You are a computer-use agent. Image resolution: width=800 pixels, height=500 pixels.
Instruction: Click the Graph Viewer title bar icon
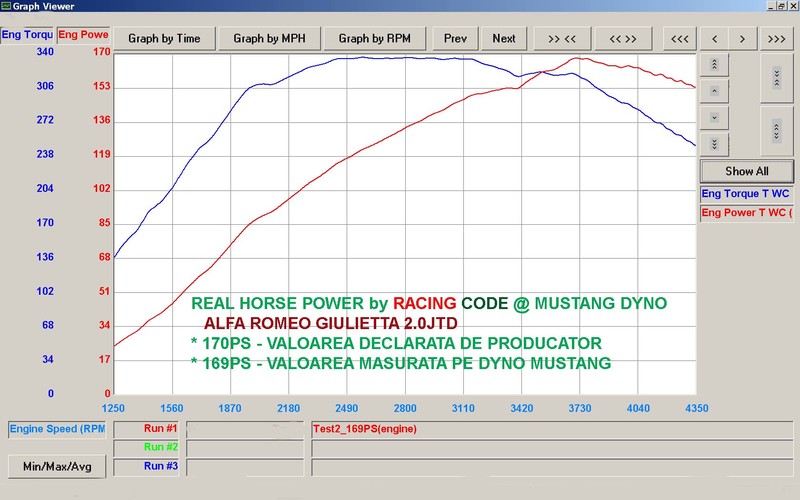(6, 6)
